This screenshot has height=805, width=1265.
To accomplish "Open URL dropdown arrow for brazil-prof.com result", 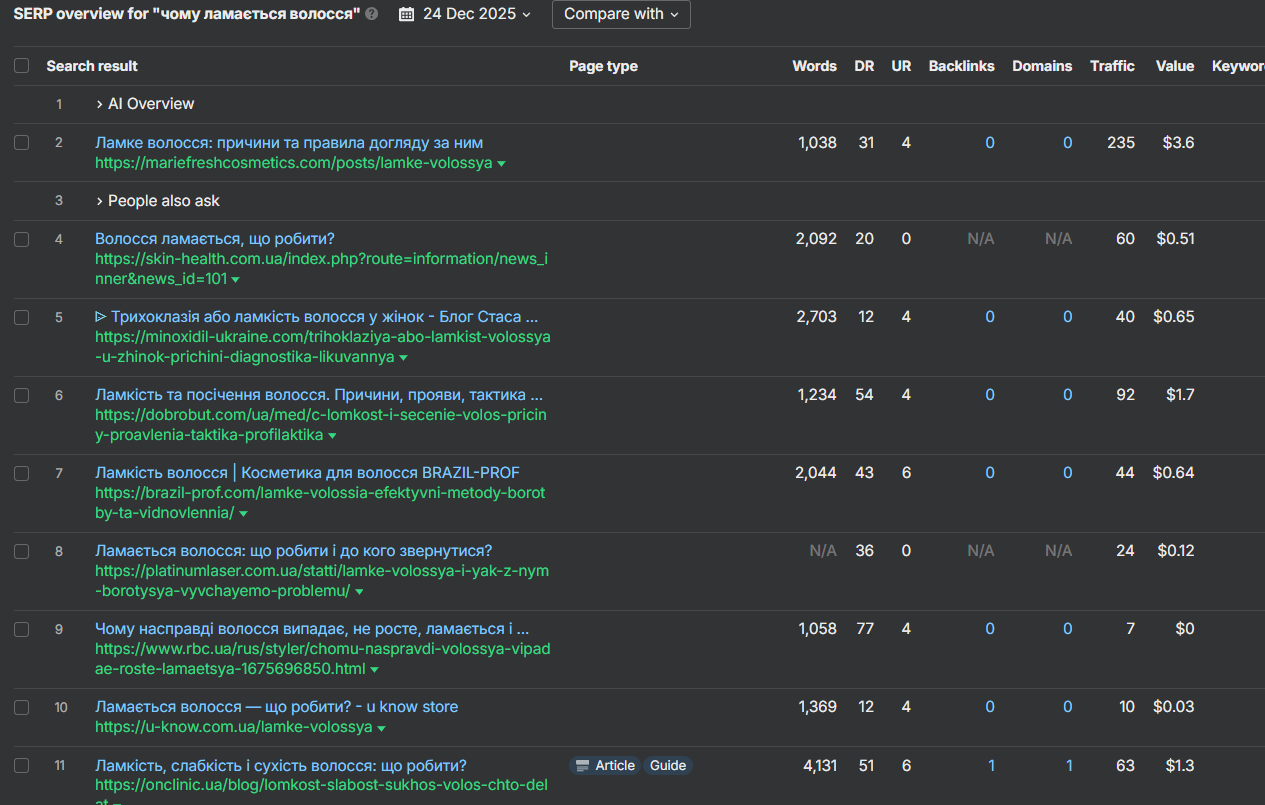I will tap(243, 514).
